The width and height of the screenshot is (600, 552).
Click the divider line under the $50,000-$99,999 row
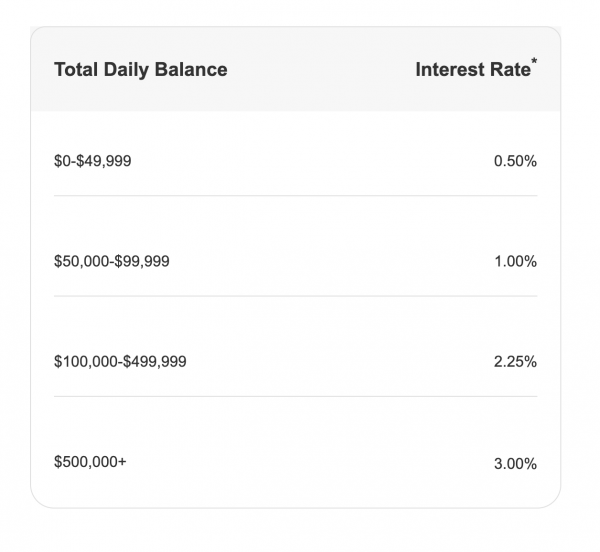pos(295,296)
